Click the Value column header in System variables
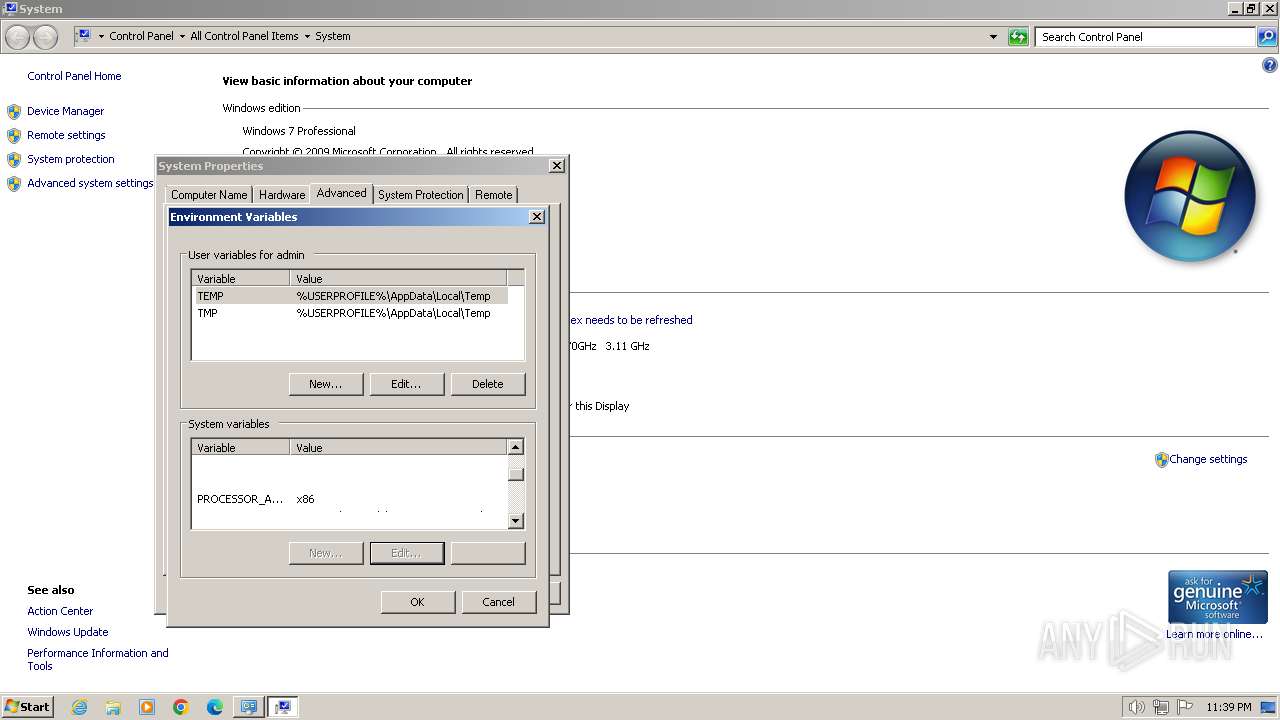The width and height of the screenshot is (1280, 720). tap(398, 448)
